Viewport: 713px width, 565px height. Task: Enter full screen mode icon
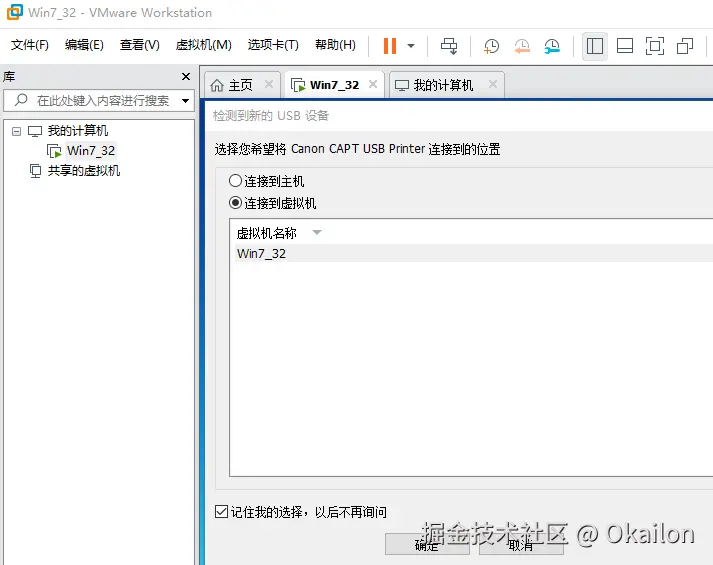(655, 45)
